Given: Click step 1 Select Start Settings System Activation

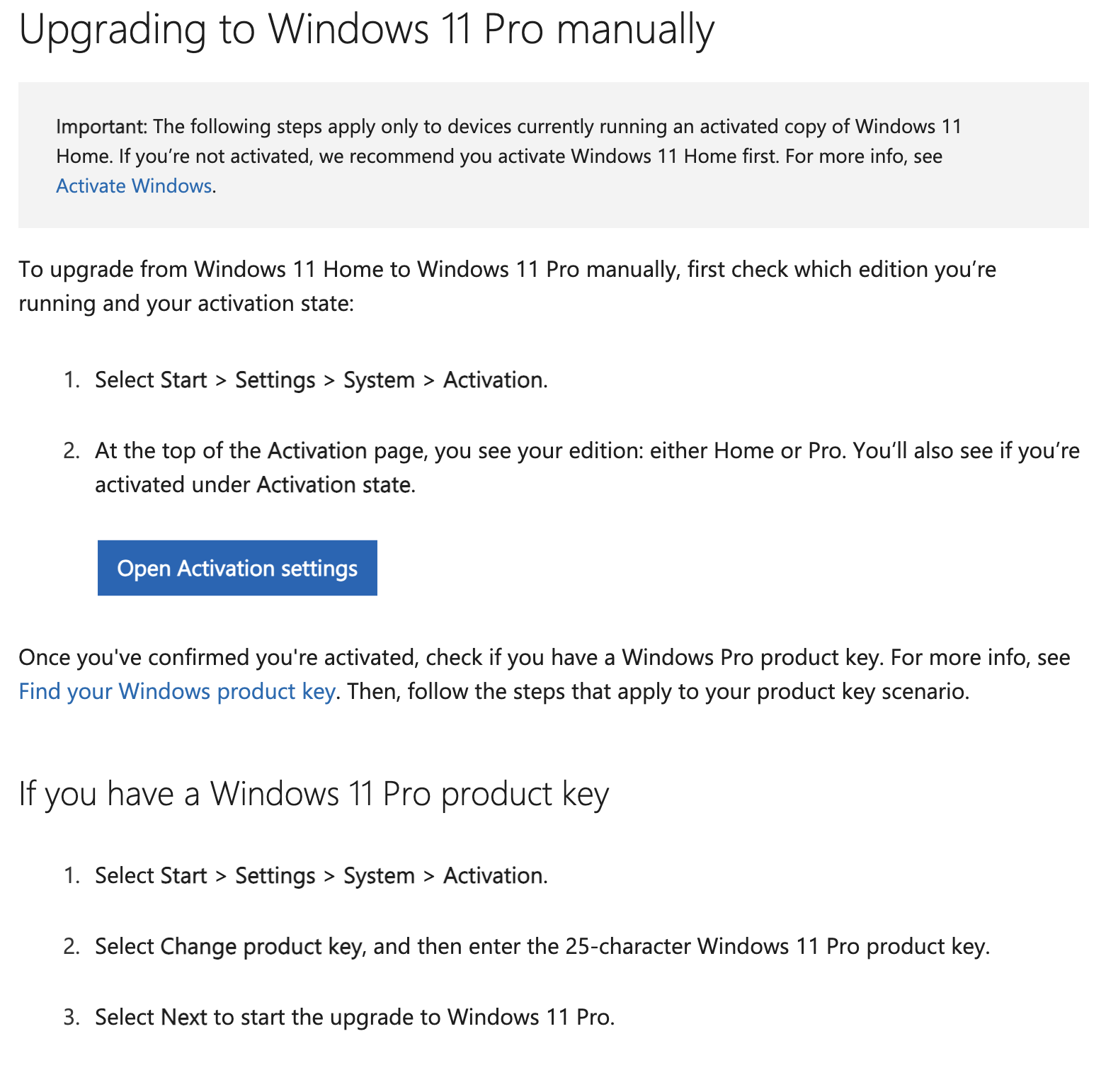Looking at the screenshot, I should [x=321, y=380].
